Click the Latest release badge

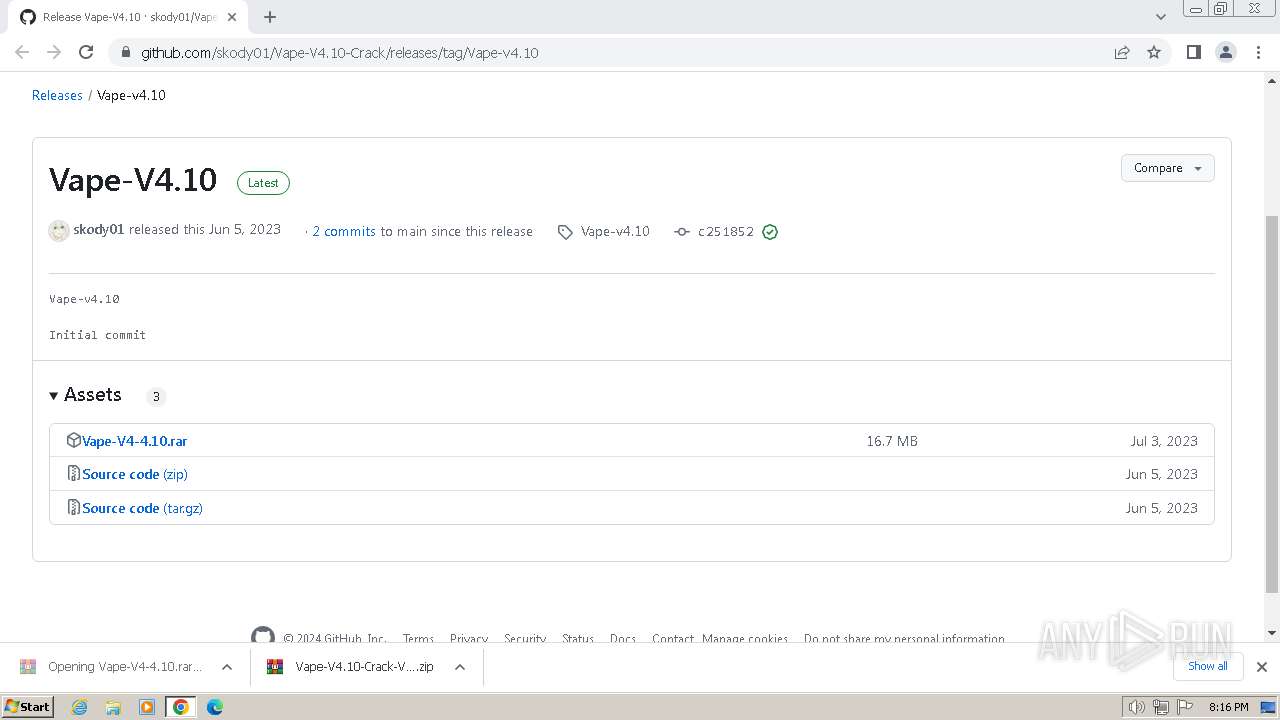coord(263,183)
